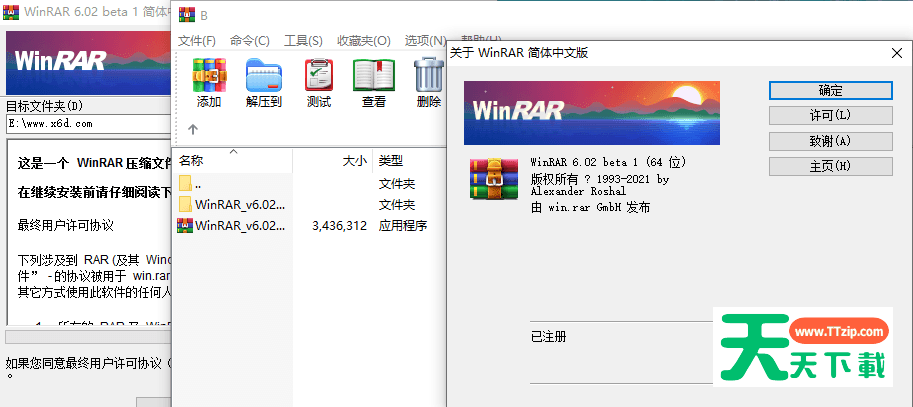Close the About WinRAR dialog

897,54
